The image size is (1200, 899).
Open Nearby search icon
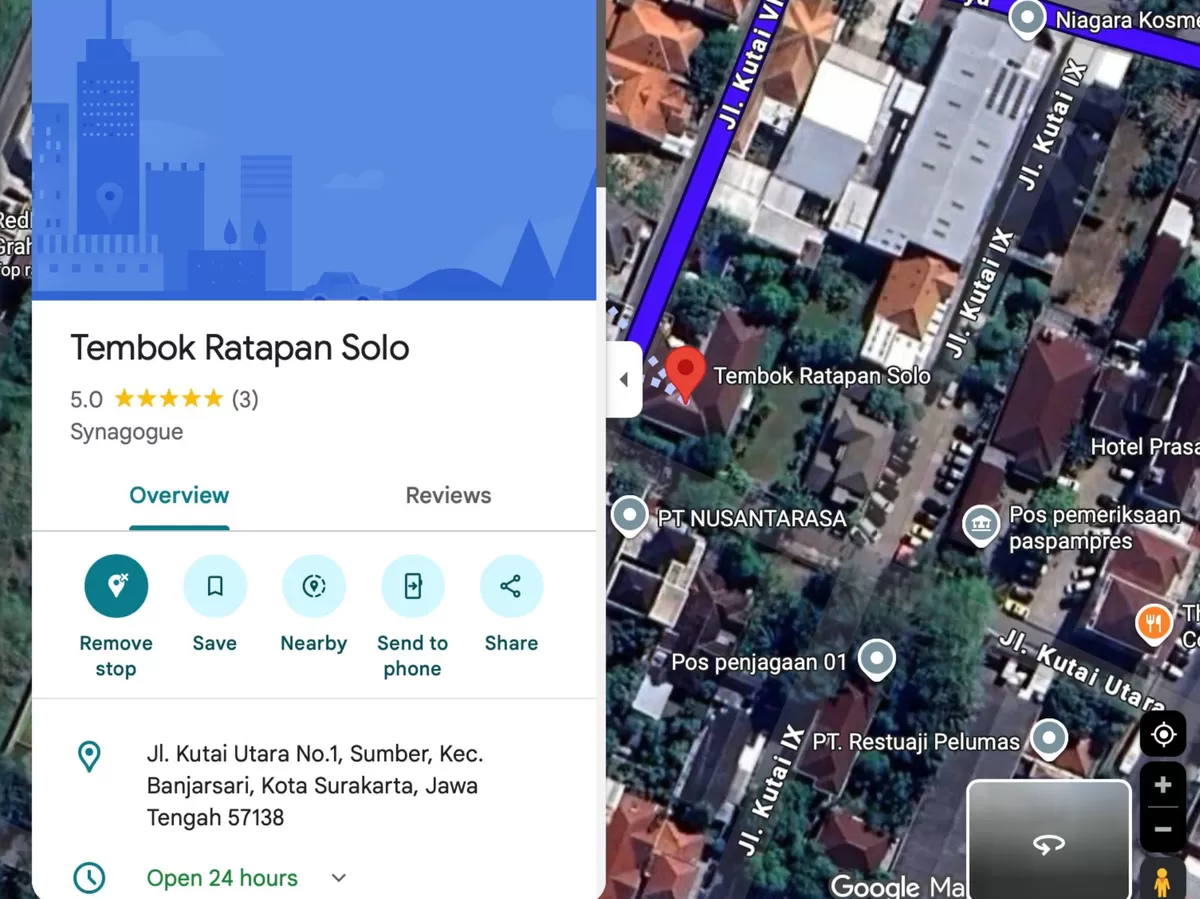(313, 586)
